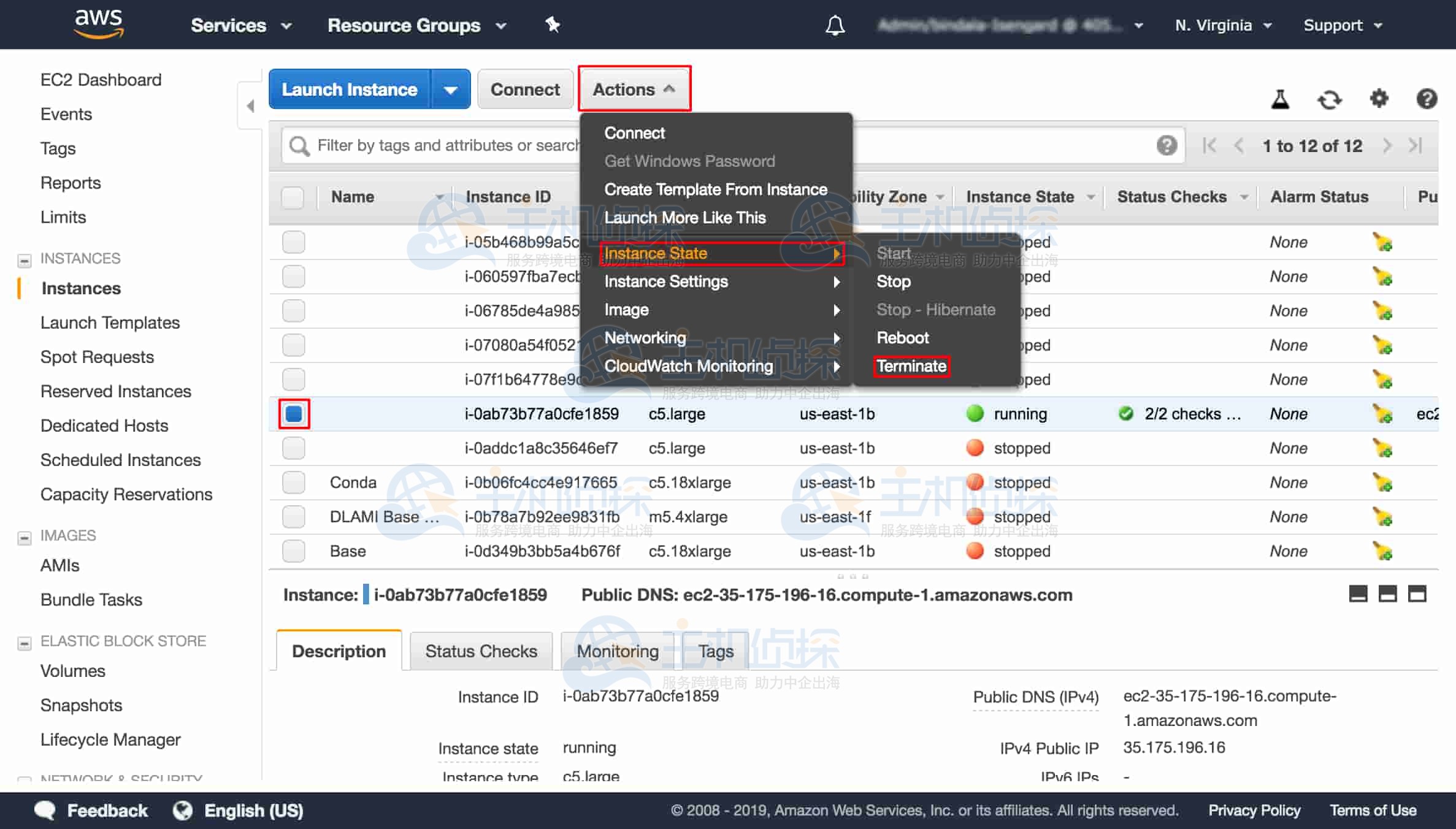Maximize details pane using rightmost layout icon
This screenshot has width=1456, height=829.
tap(1417, 594)
